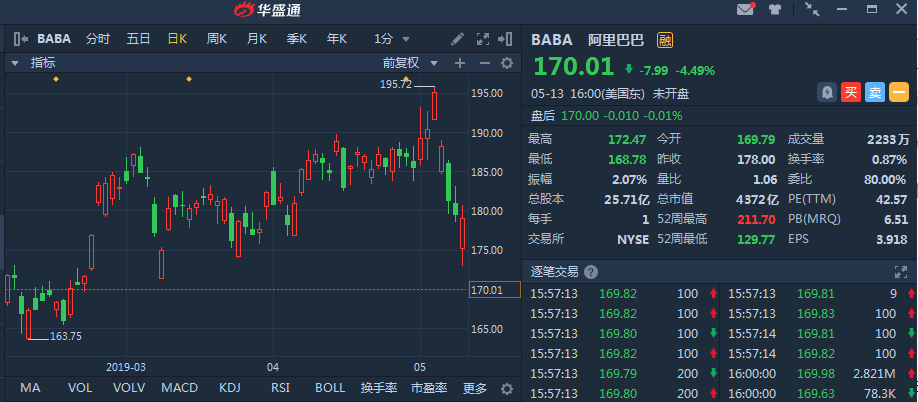This screenshot has width=918, height=402.
Task: Open the 1分 interval dropdown
Action: pos(389,39)
